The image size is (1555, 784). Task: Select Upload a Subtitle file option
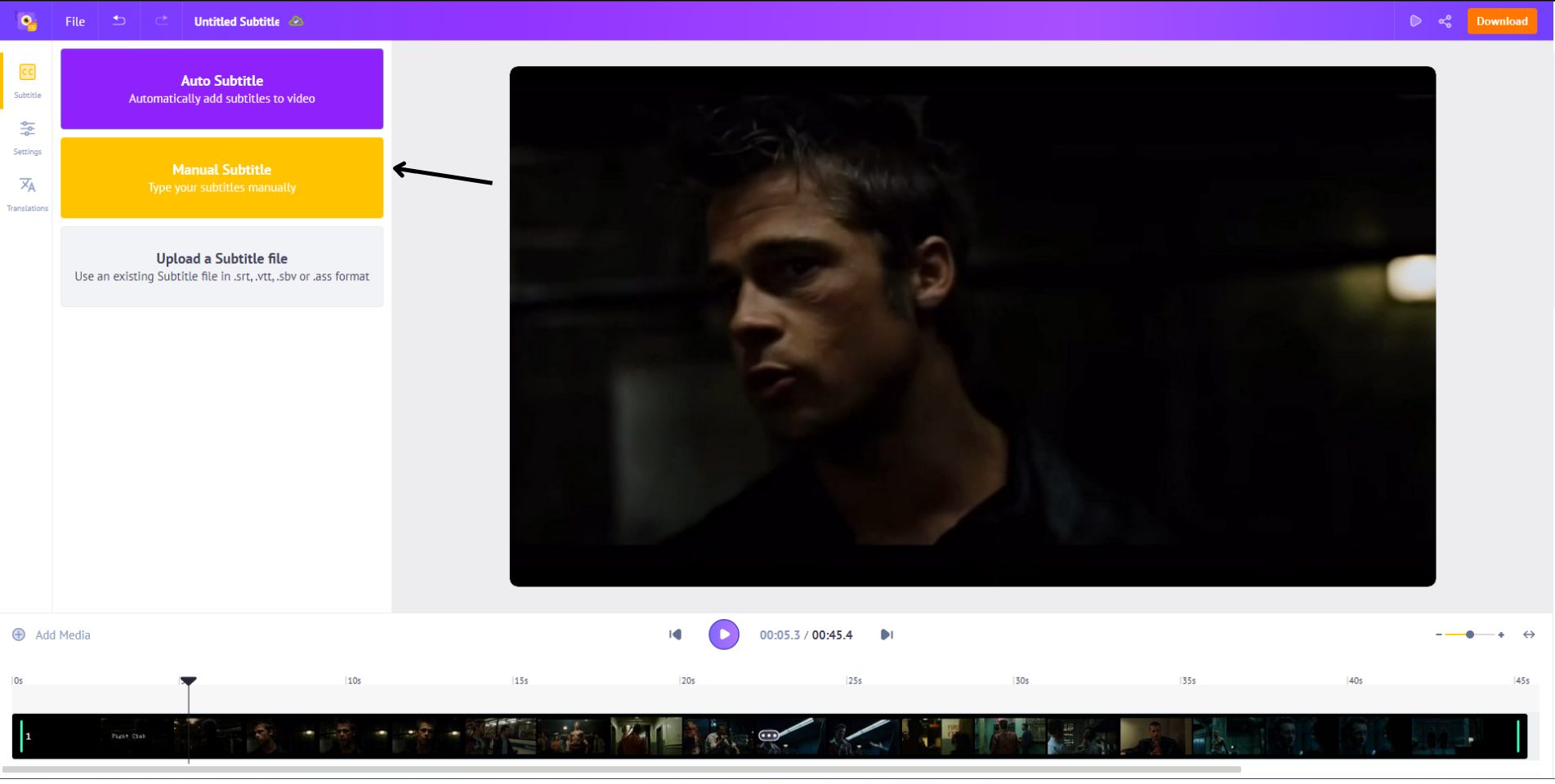(221, 267)
